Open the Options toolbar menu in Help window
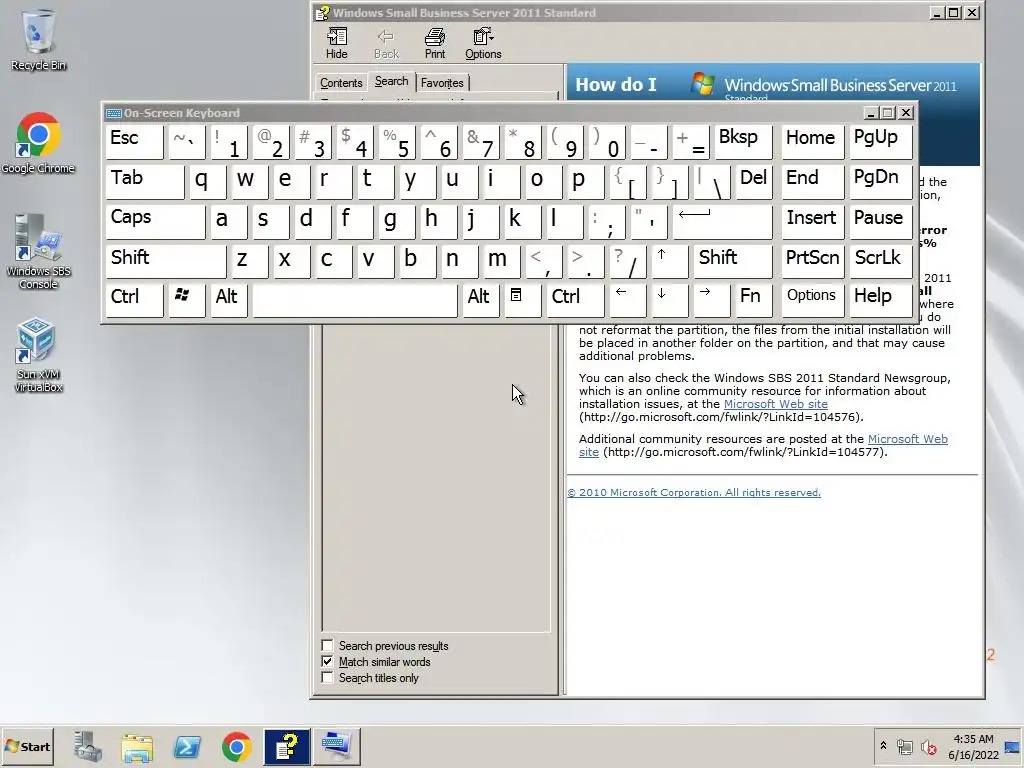 tap(483, 44)
